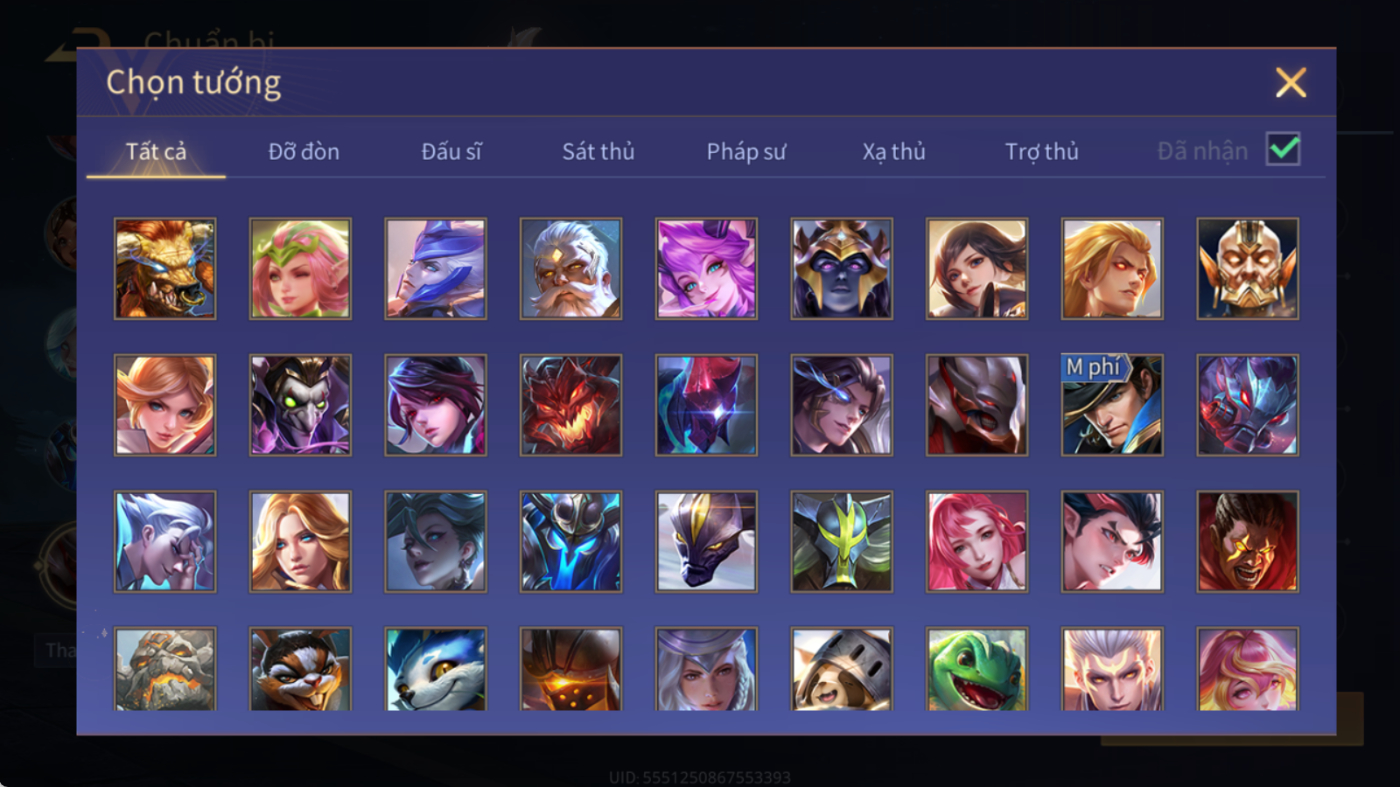The height and width of the screenshot is (787, 1400).
Task: Pick the red demon-faced hero portrait
Action: [x=570, y=405]
